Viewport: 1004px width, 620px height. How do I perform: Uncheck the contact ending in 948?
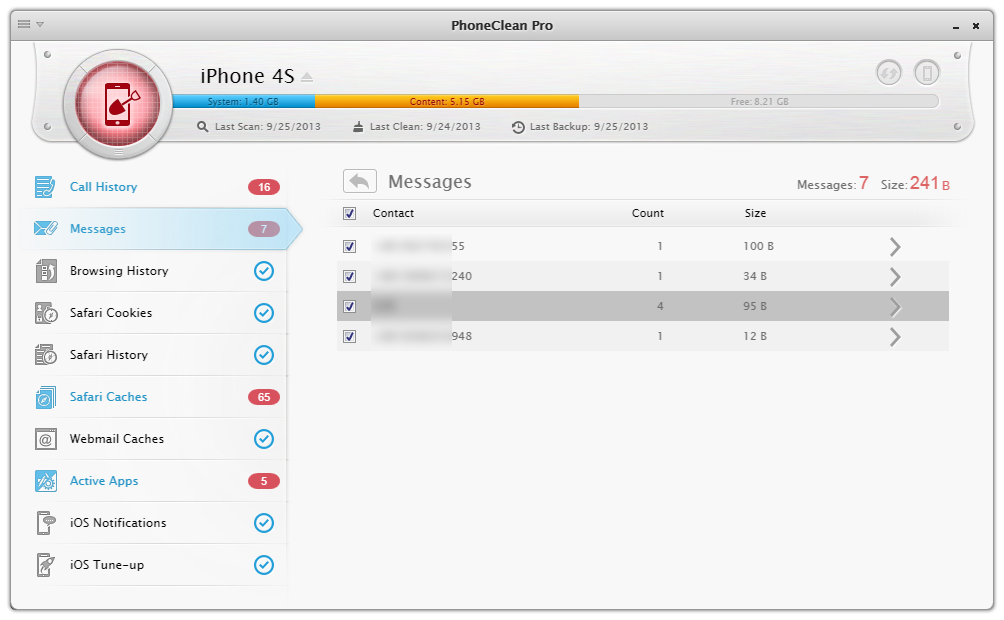(349, 336)
